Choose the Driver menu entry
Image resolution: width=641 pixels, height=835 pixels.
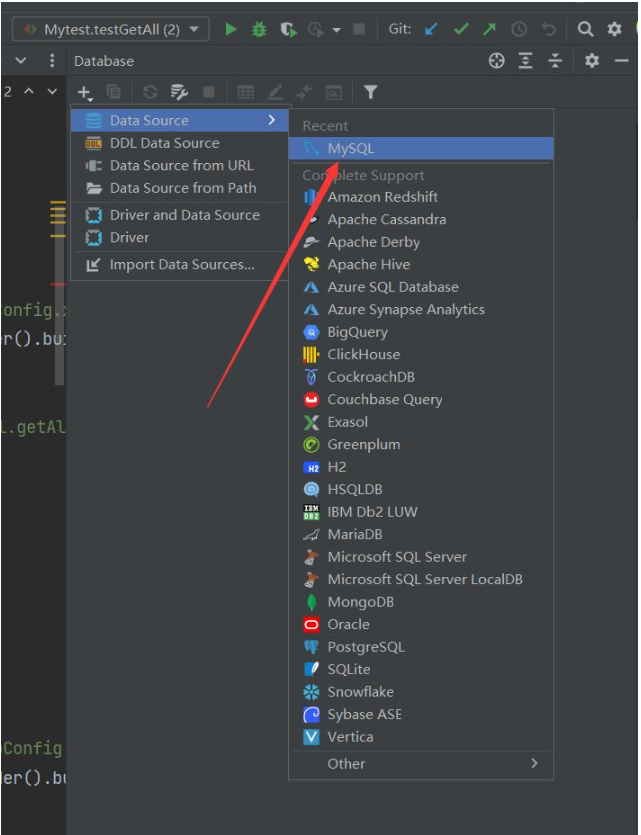pyautogui.click(x=179, y=237)
